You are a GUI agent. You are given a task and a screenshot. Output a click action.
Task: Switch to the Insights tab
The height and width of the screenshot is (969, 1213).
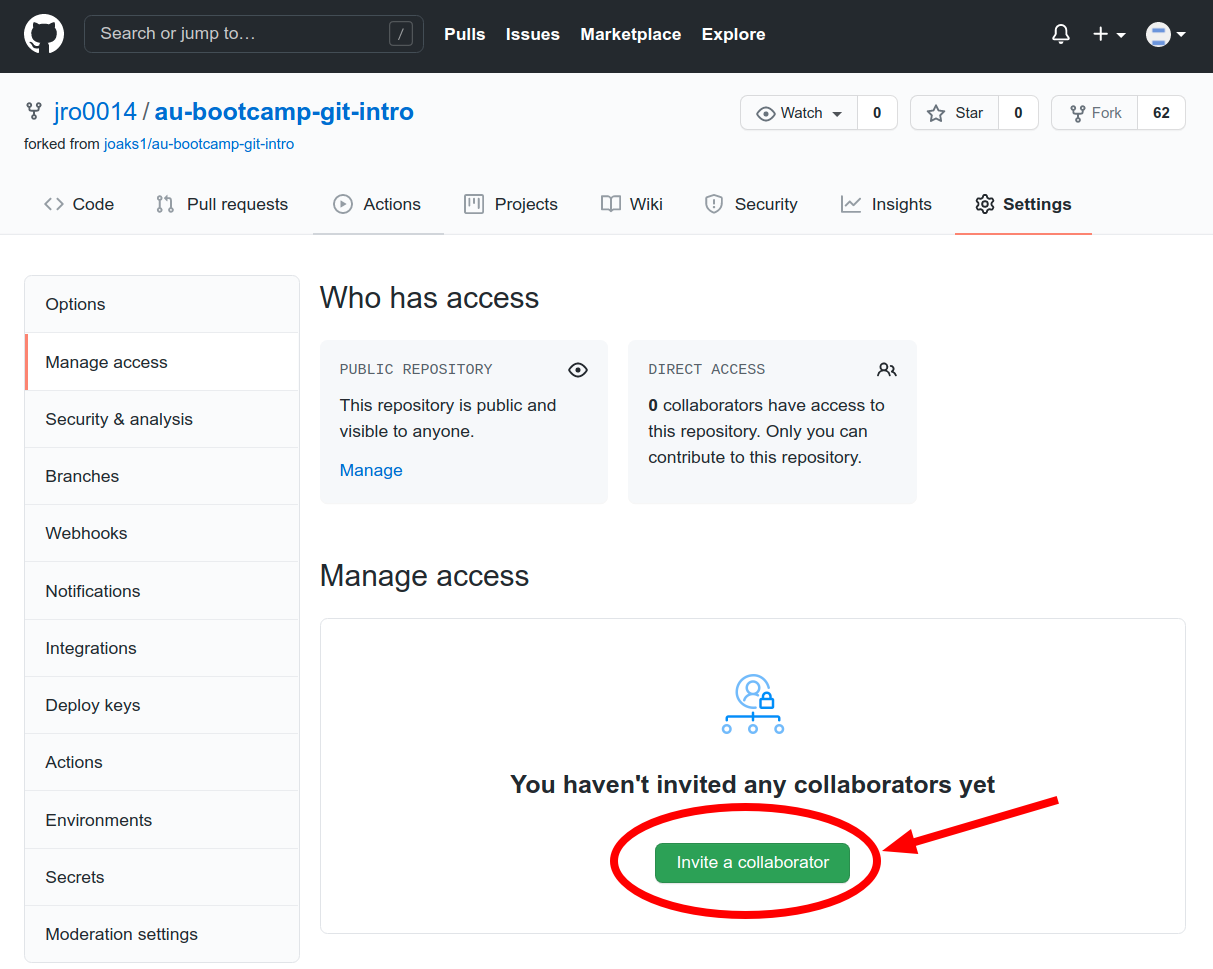(886, 204)
